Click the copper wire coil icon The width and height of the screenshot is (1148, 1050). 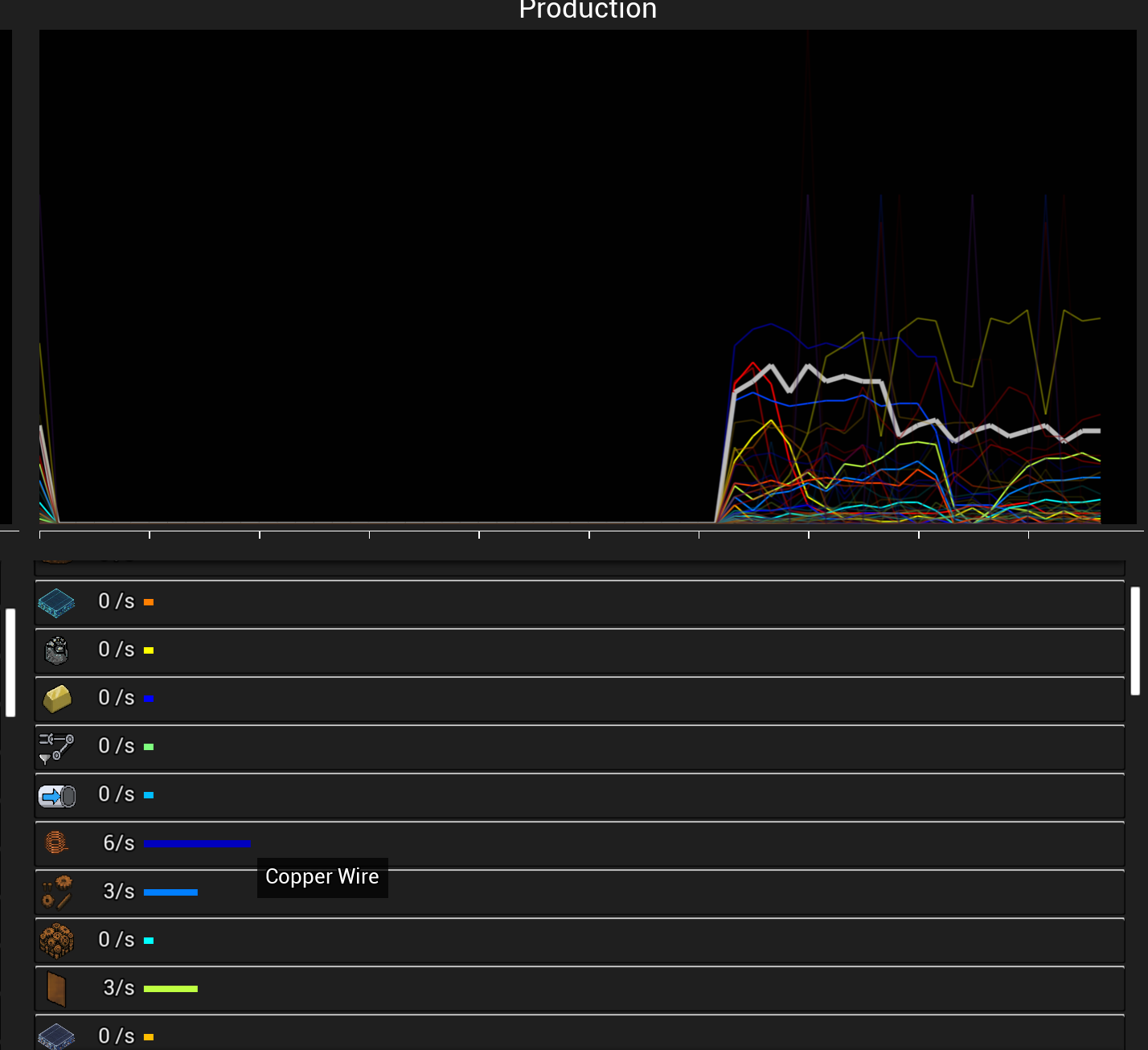coord(55,843)
